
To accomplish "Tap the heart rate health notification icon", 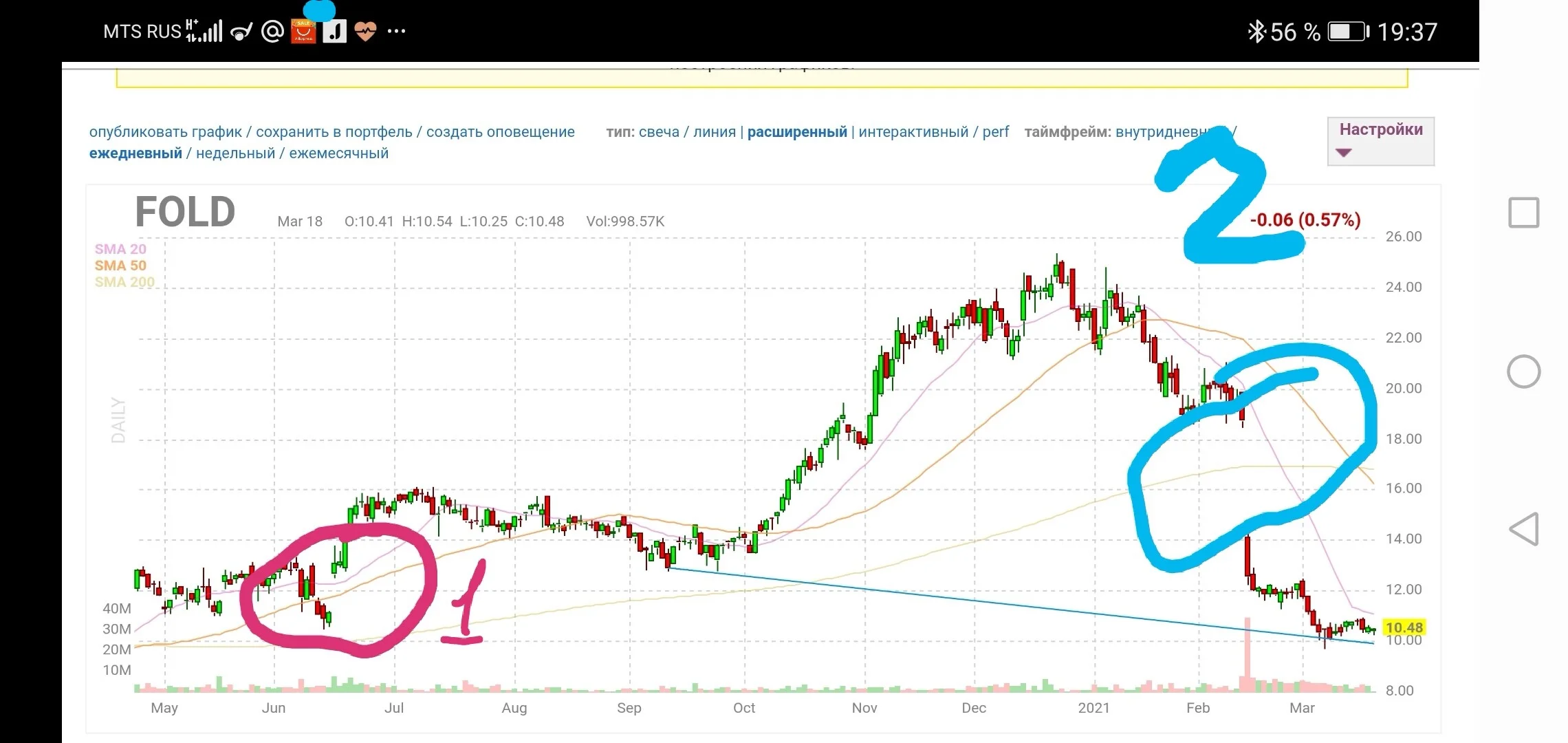I will (365, 31).
